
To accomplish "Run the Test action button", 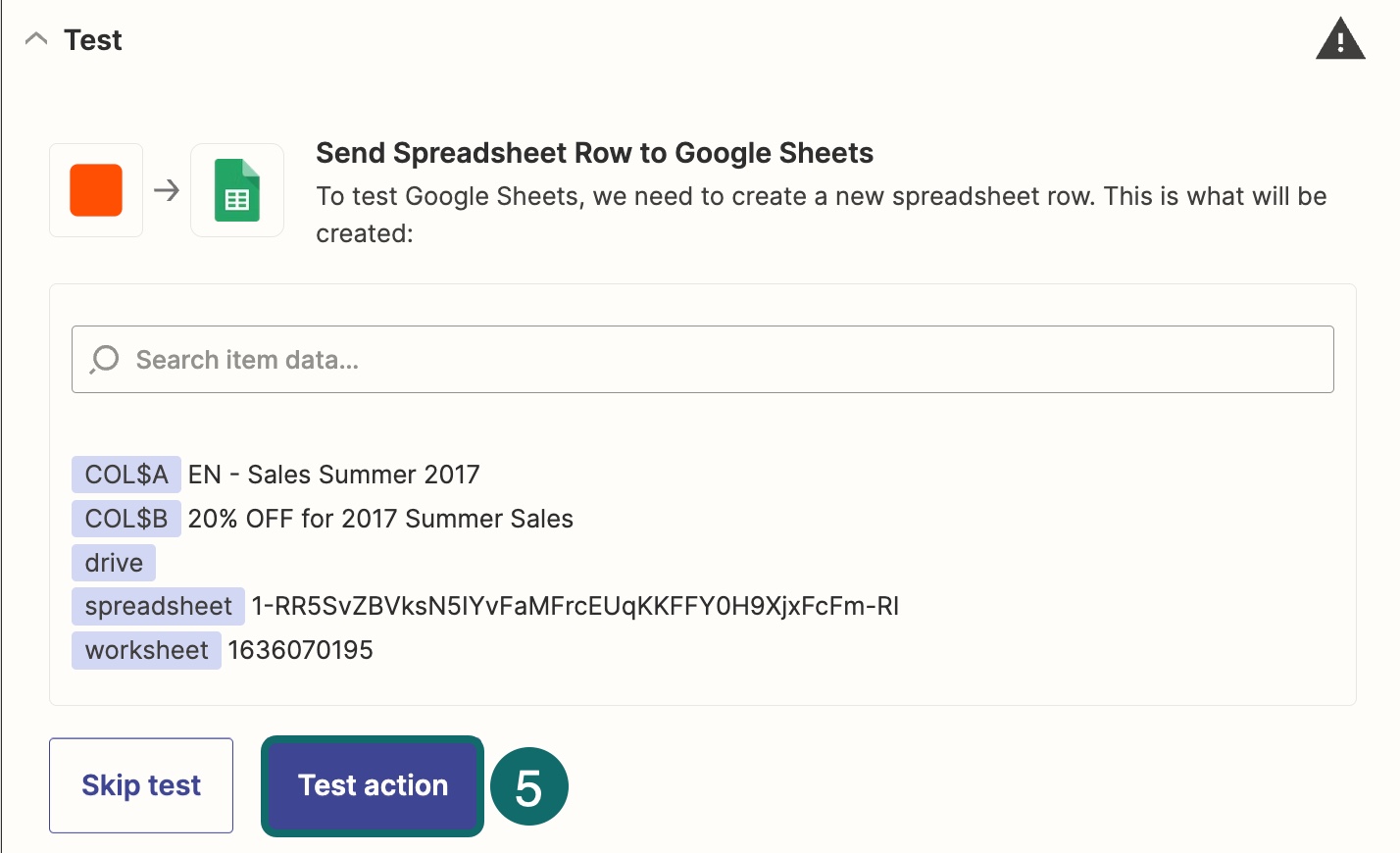I will pyautogui.click(x=373, y=785).
